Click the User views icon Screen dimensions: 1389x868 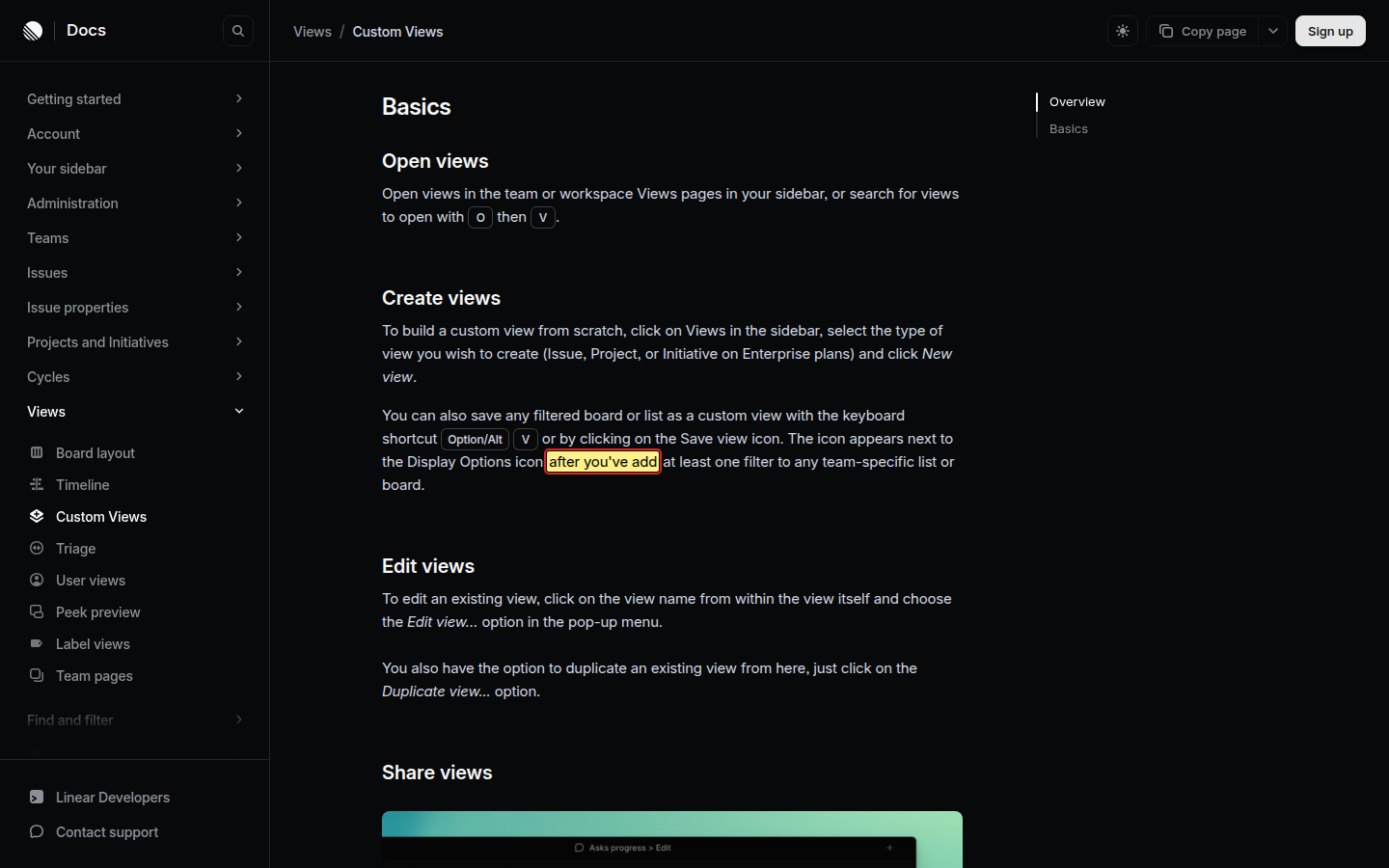click(x=37, y=580)
